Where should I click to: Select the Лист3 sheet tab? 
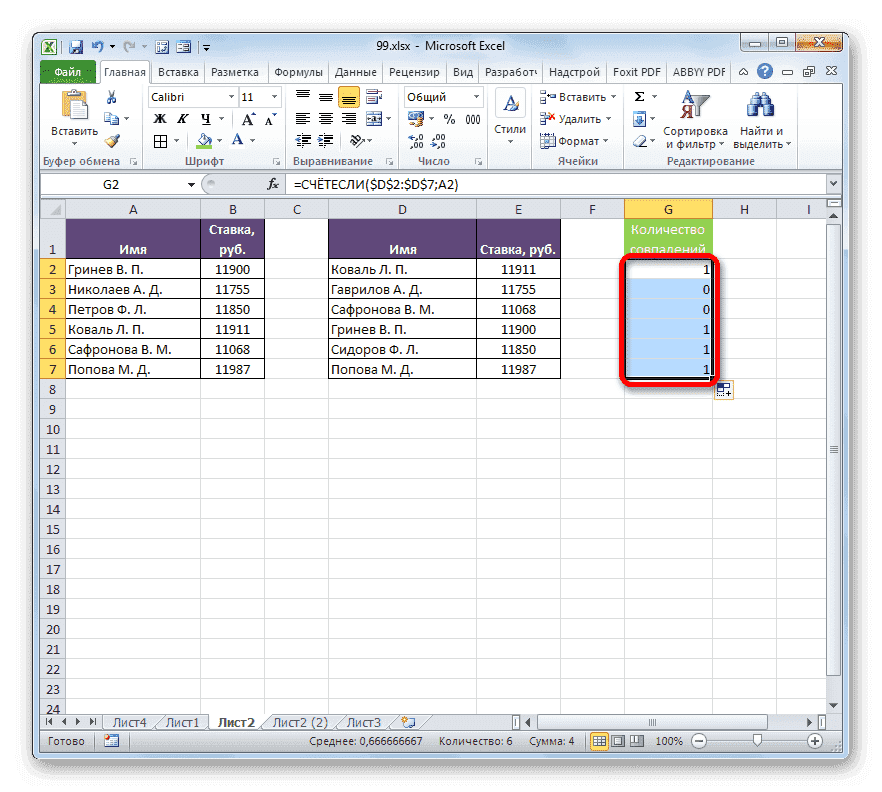coord(363,721)
